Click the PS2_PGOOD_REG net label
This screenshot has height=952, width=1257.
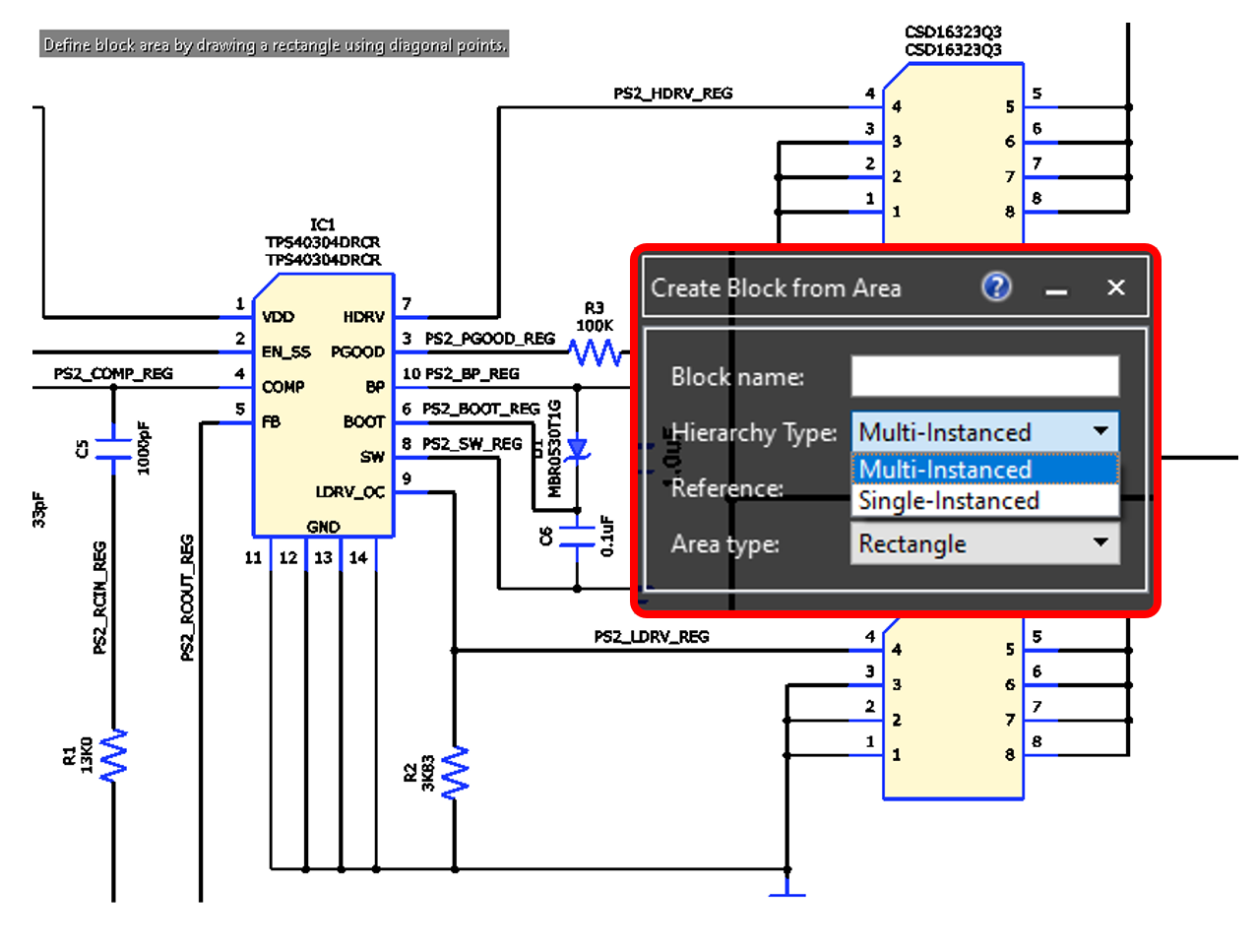point(489,339)
